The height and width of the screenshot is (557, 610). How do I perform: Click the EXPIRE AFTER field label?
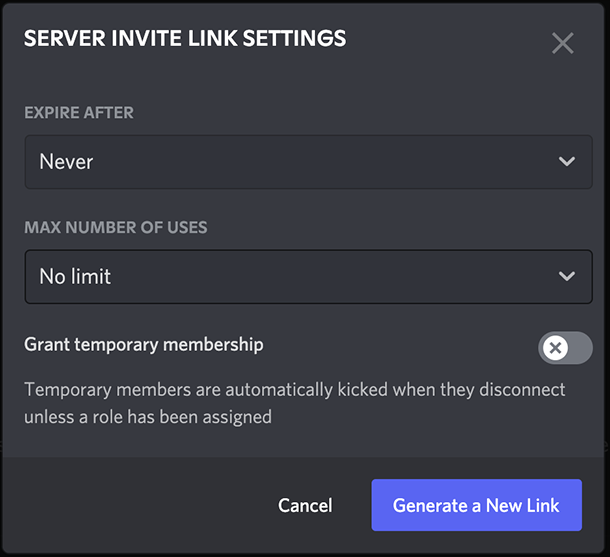[79, 113]
